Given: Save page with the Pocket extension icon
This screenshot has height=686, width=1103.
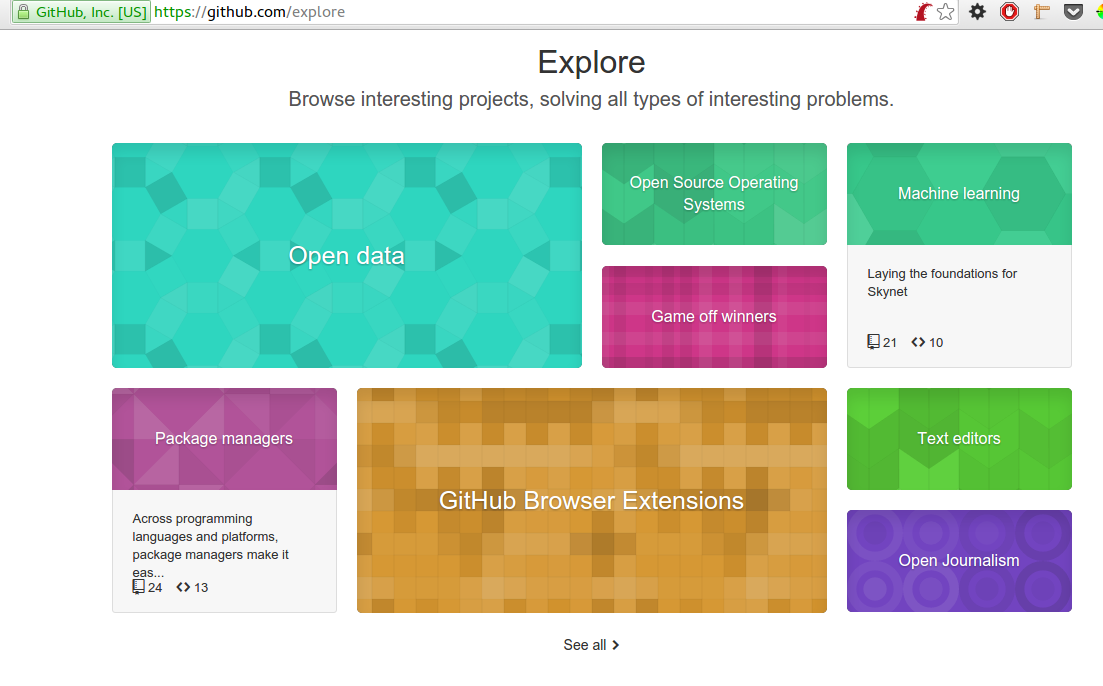Looking at the screenshot, I should coord(1073,11).
